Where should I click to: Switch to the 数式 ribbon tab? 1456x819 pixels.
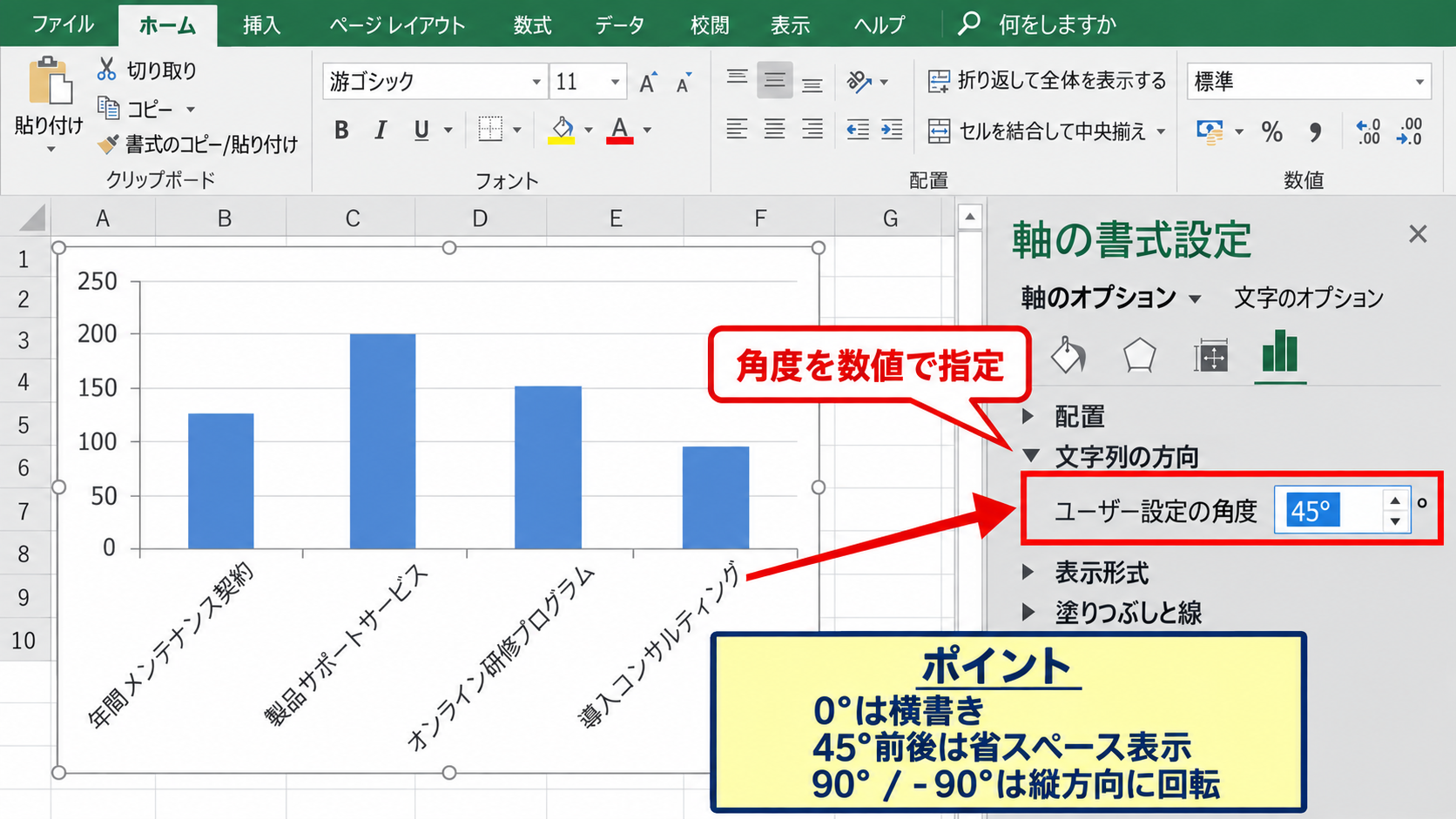pos(532,24)
